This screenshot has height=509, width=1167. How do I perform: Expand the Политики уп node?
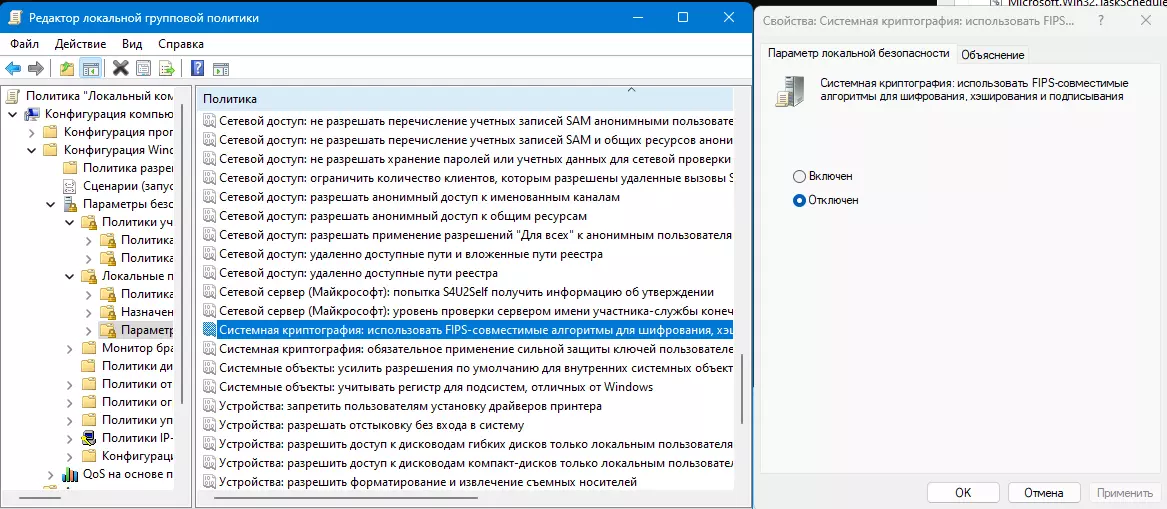69,419
